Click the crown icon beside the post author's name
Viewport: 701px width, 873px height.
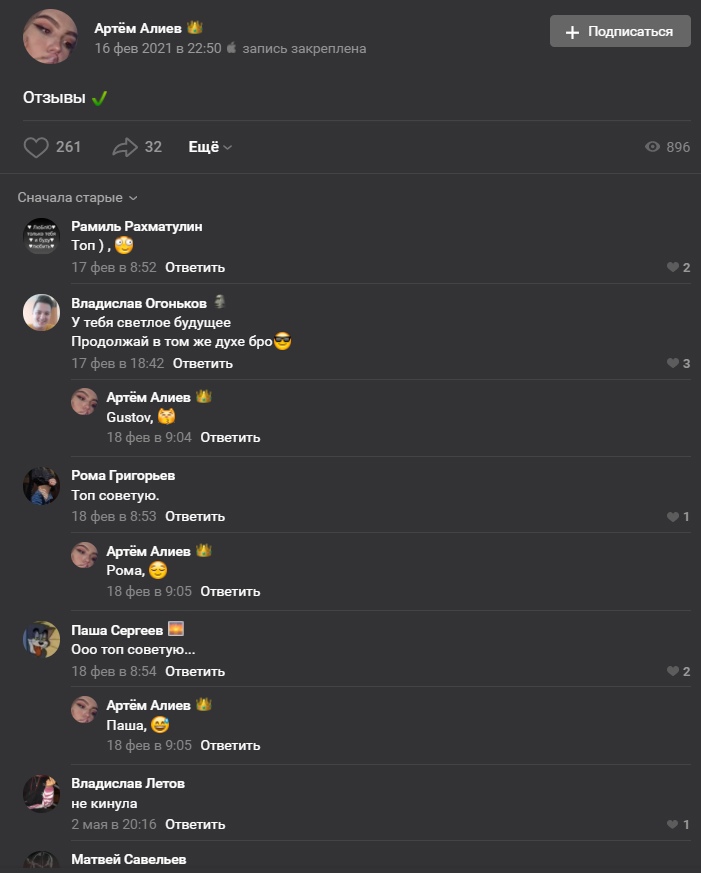(x=195, y=27)
